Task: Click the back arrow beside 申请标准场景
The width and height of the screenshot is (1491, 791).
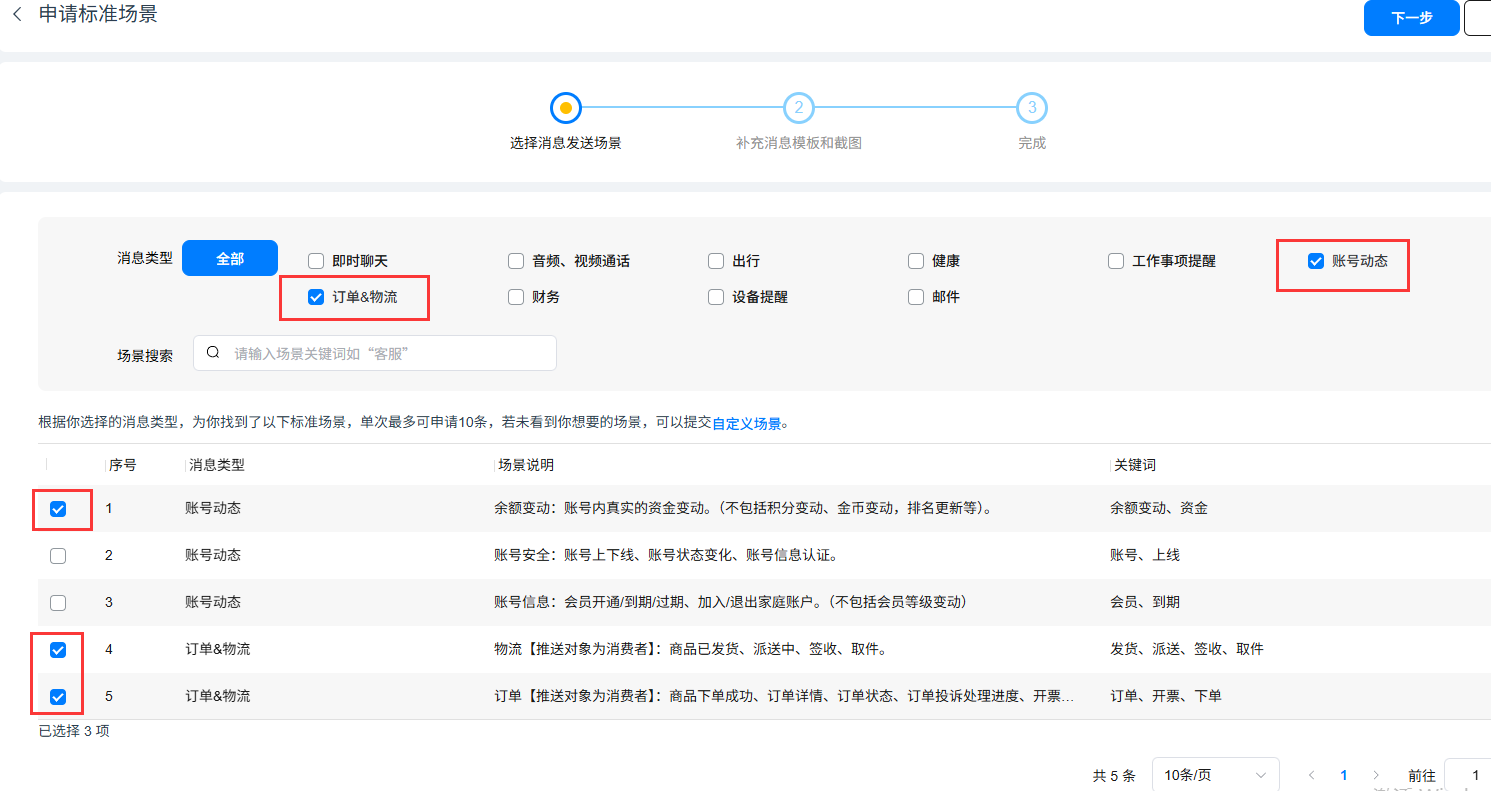Action: click(x=17, y=15)
